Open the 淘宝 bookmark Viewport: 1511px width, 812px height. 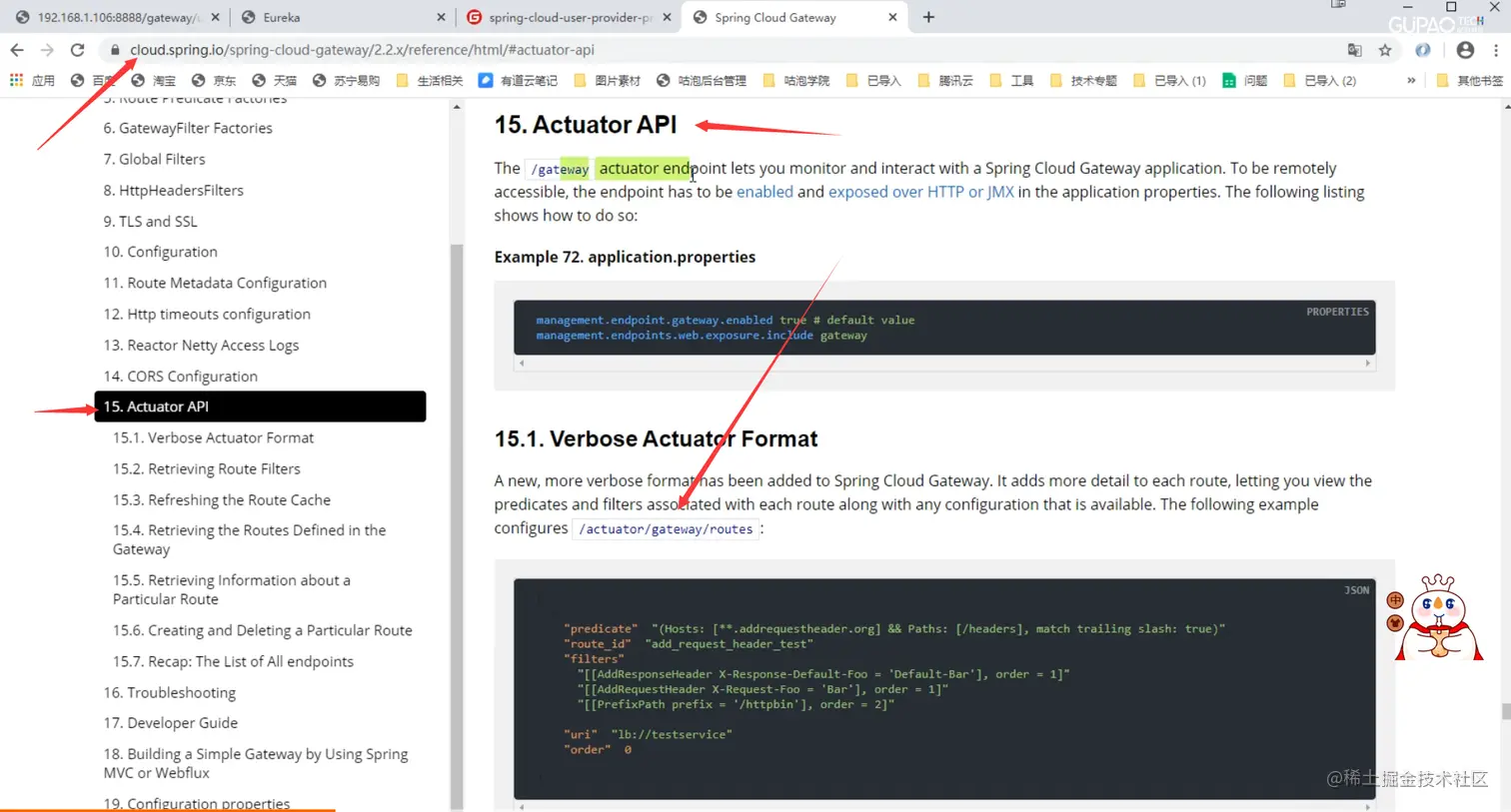(153, 81)
